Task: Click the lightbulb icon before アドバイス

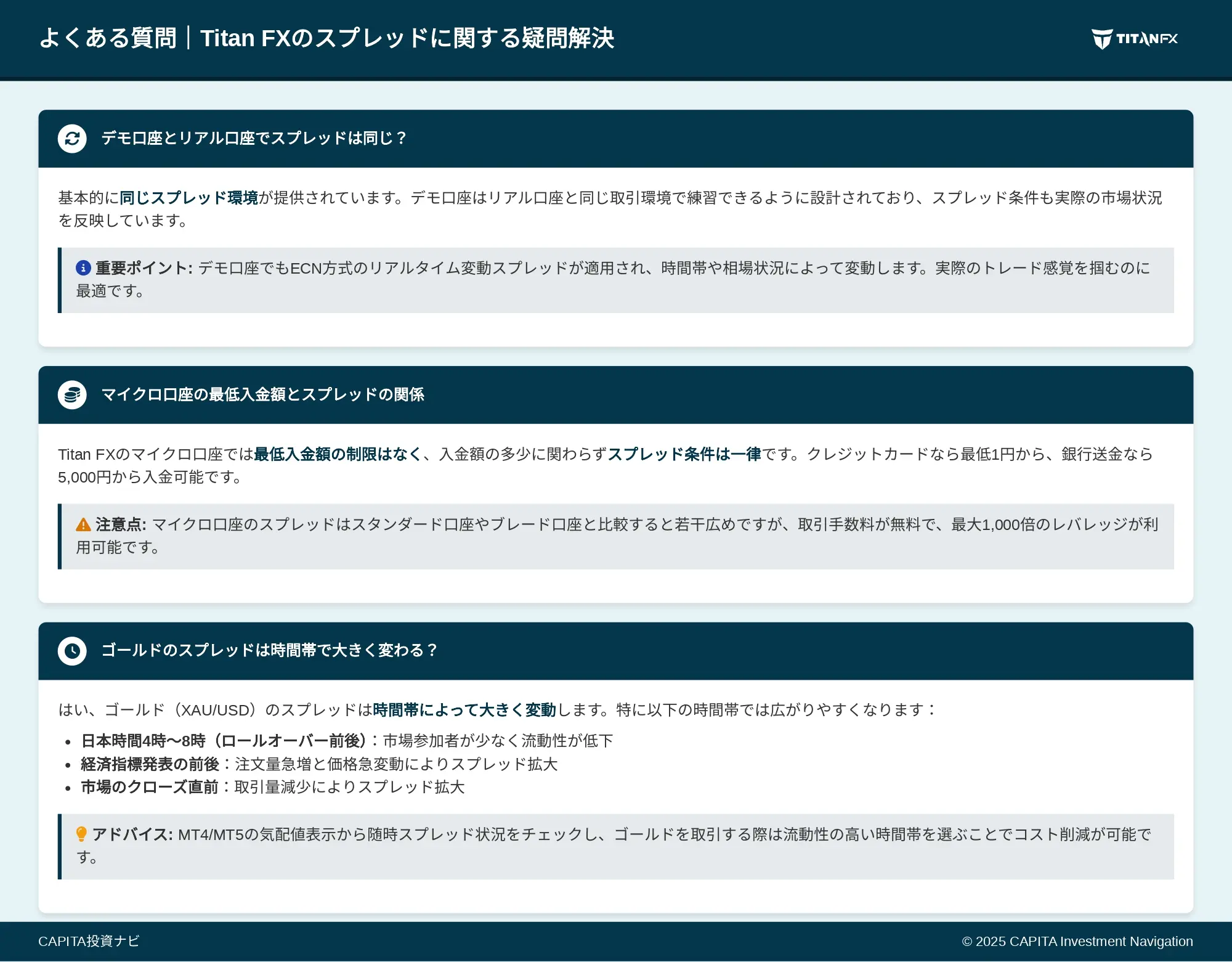Action: [81, 834]
